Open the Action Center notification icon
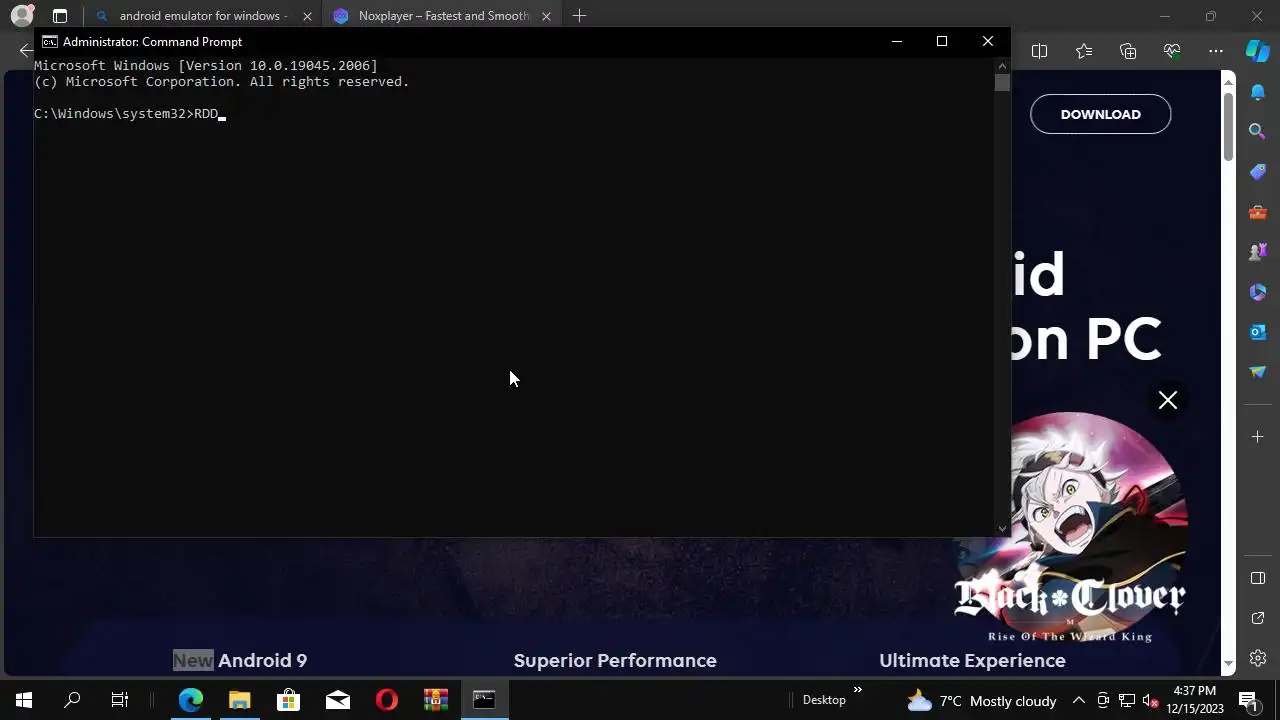Screen dimensions: 1280x720 click(1248, 700)
